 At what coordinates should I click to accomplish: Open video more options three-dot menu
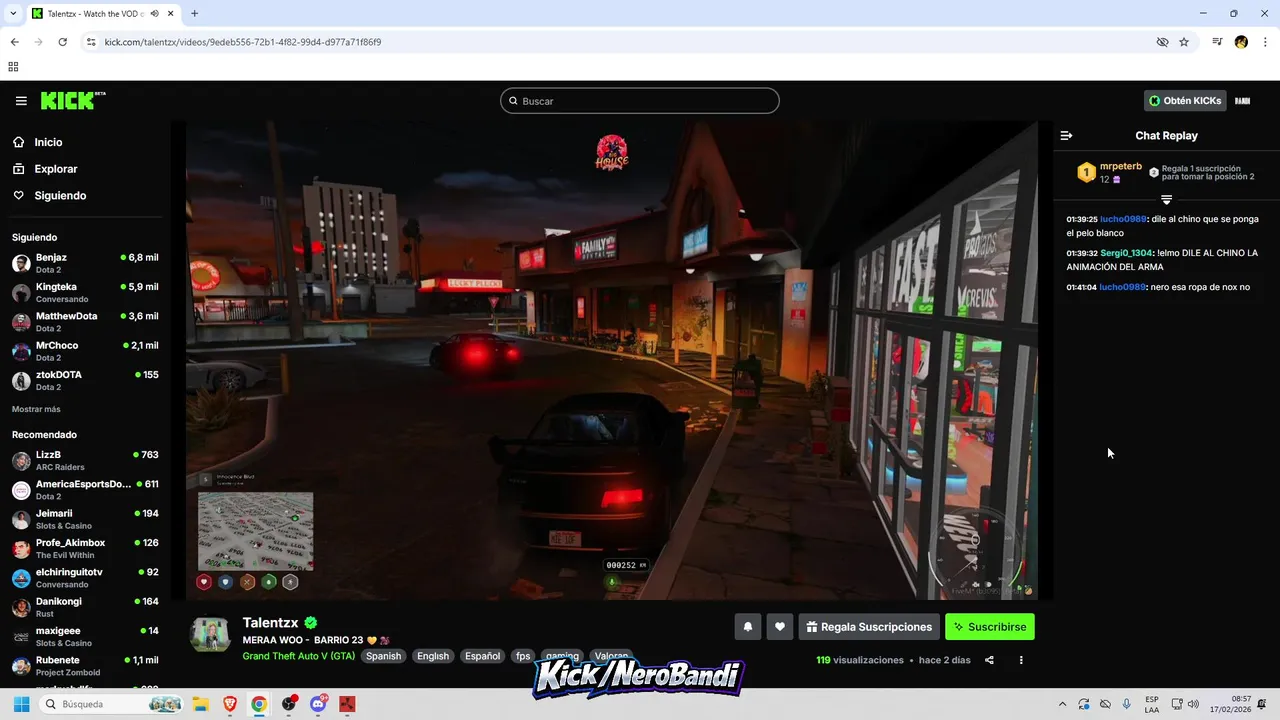click(x=1021, y=660)
